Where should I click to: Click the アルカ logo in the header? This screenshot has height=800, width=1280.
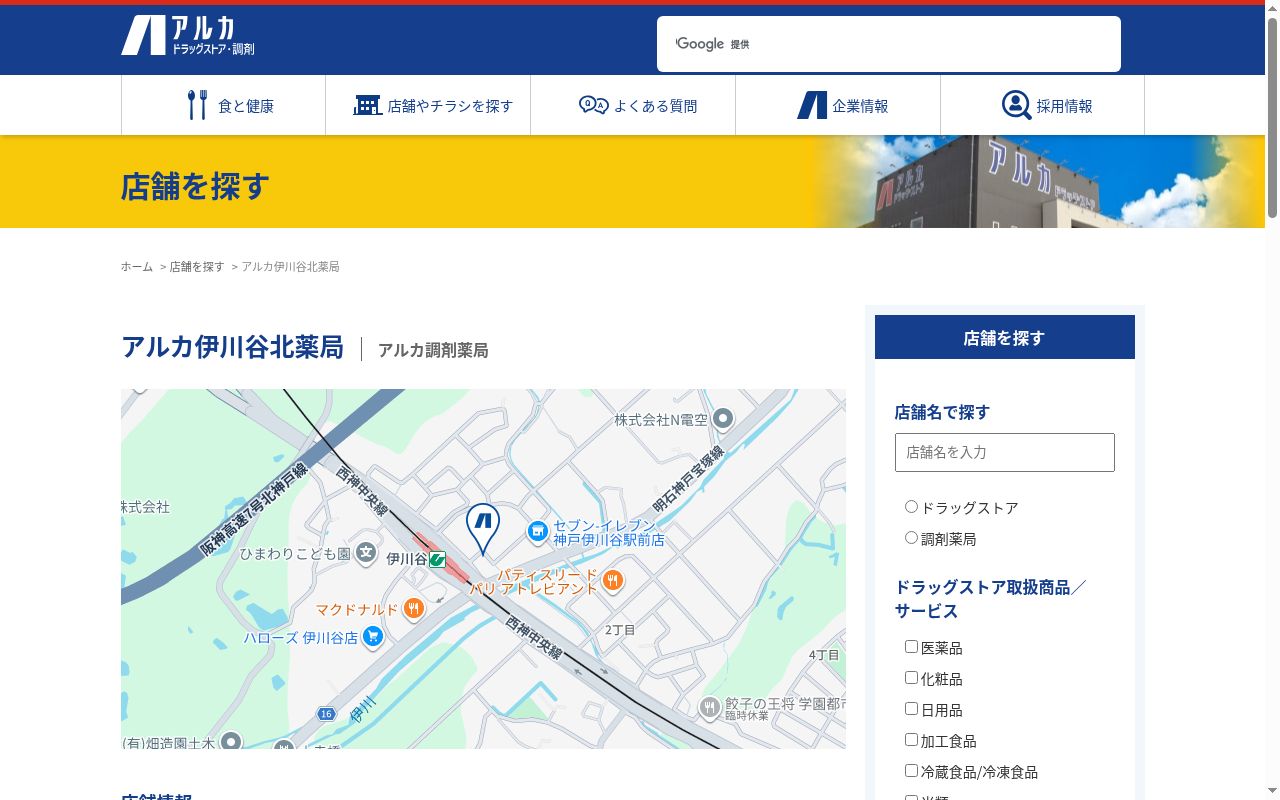(x=188, y=36)
